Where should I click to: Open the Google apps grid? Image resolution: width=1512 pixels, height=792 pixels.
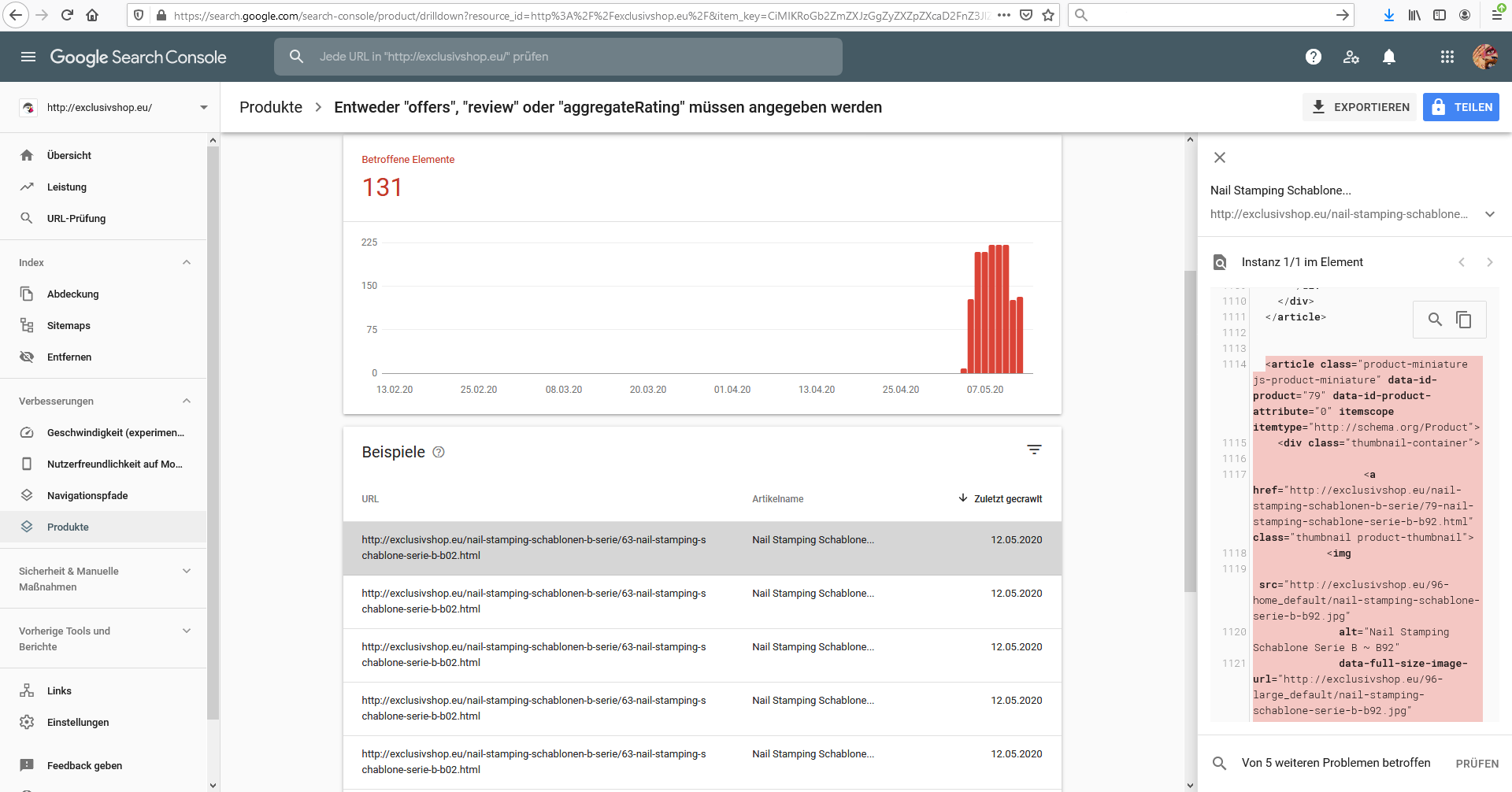point(1447,57)
